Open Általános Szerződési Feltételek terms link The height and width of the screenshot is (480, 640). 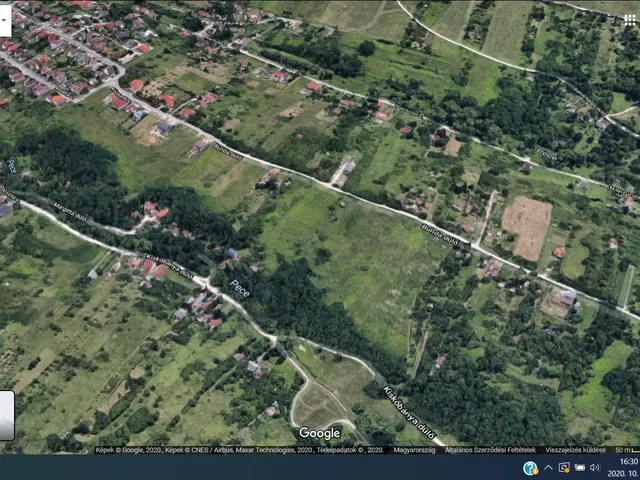490,450
